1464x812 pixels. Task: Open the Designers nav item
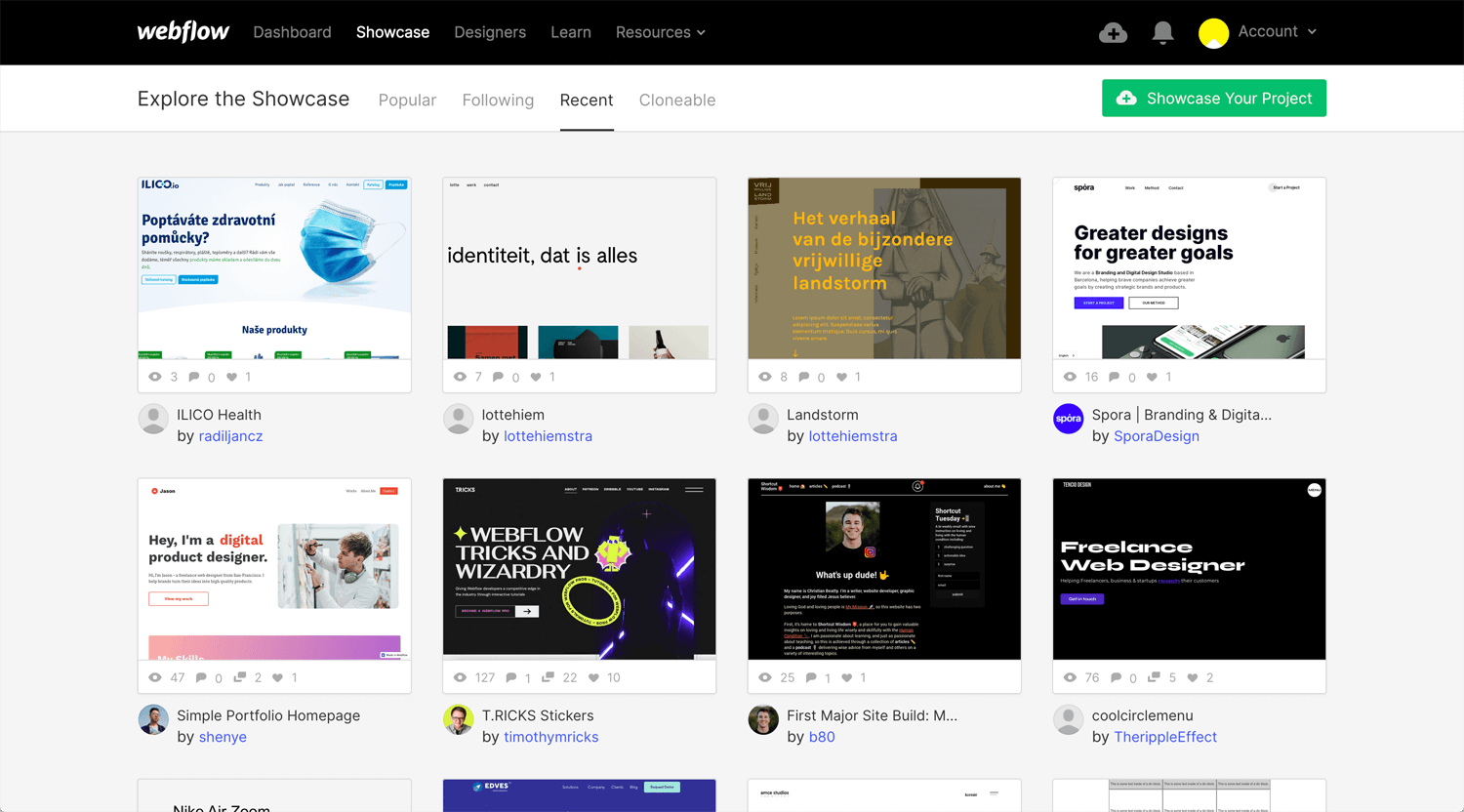(490, 32)
